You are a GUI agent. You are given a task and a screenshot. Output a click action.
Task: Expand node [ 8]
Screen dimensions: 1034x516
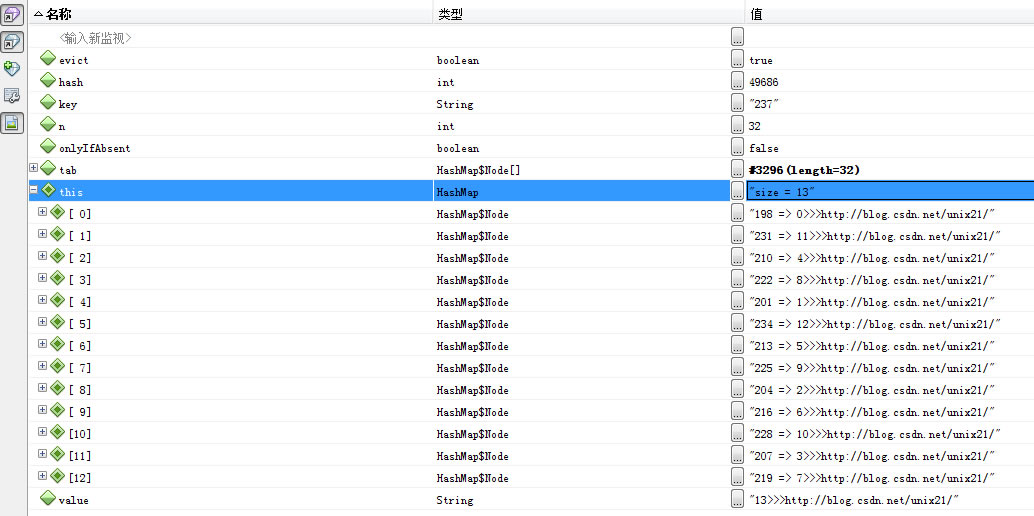pos(43,387)
